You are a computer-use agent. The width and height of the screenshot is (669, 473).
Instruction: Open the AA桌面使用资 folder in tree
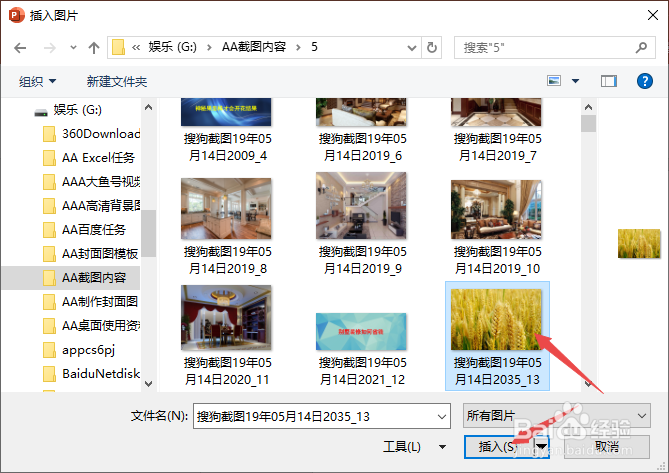coord(91,325)
